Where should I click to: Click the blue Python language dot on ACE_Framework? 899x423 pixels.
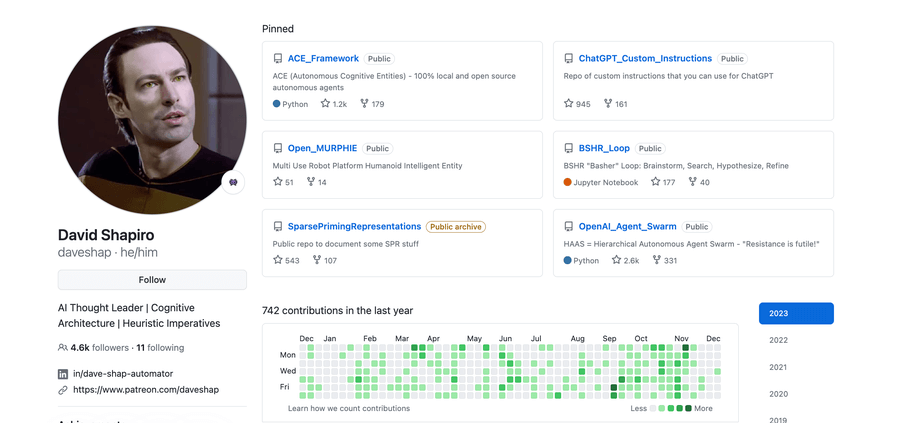(x=276, y=104)
